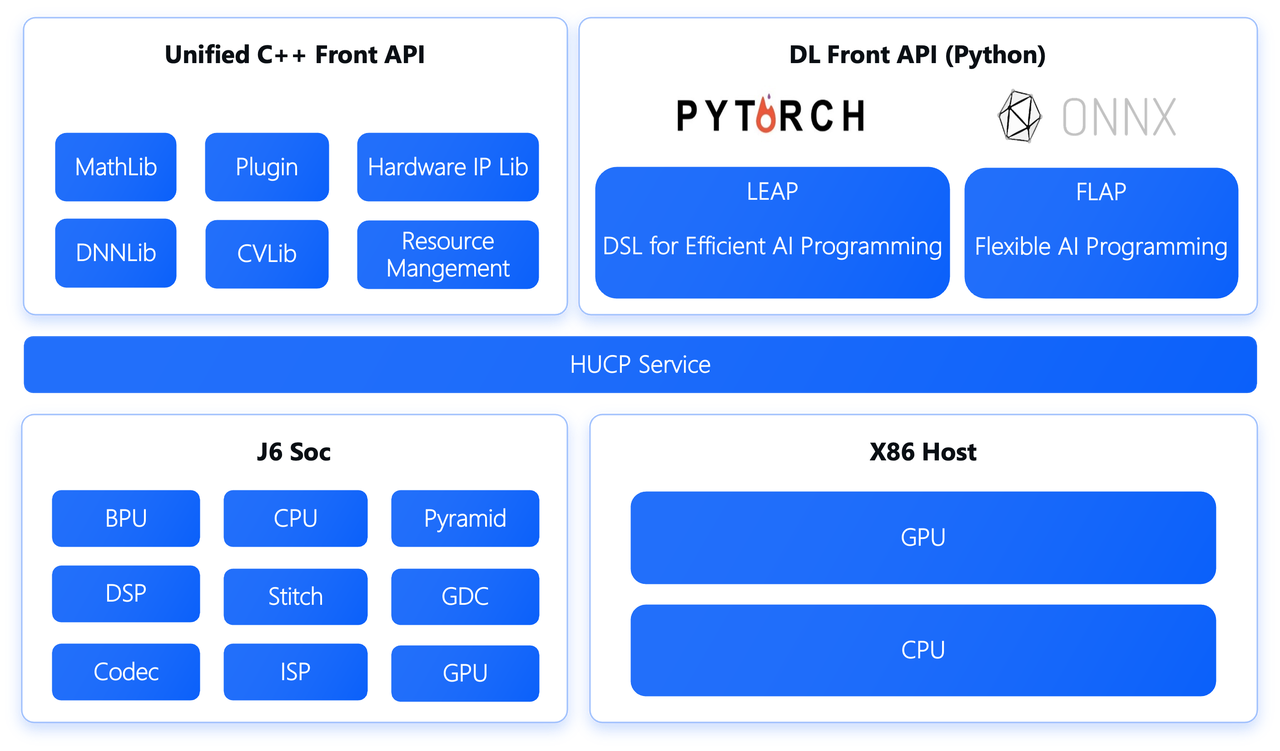
Task: Click the ONNX logo
Action: point(1087,117)
